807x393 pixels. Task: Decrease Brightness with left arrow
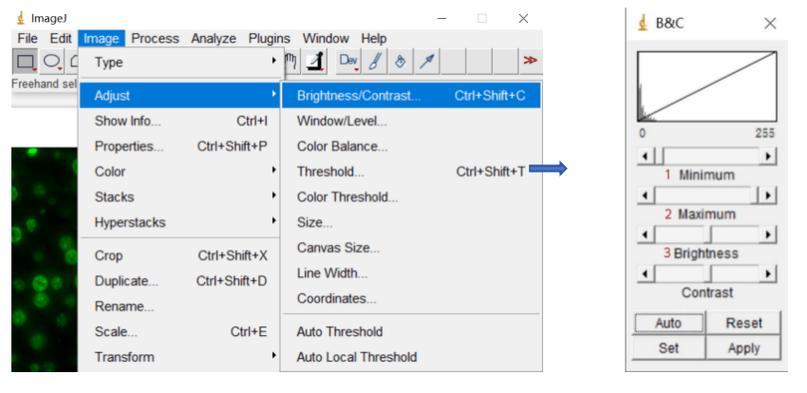click(x=646, y=235)
